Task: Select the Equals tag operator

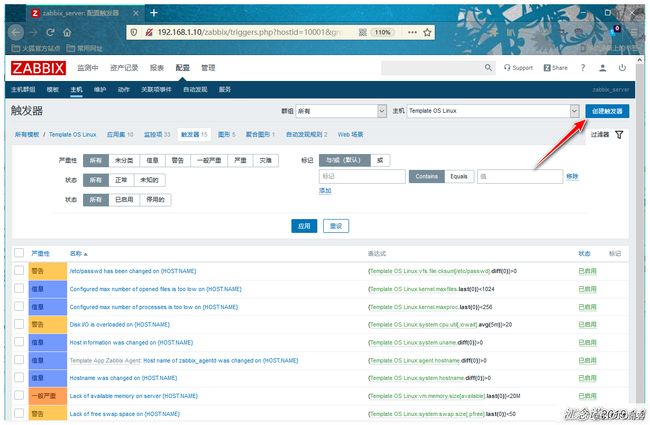Action: click(x=459, y=177)
